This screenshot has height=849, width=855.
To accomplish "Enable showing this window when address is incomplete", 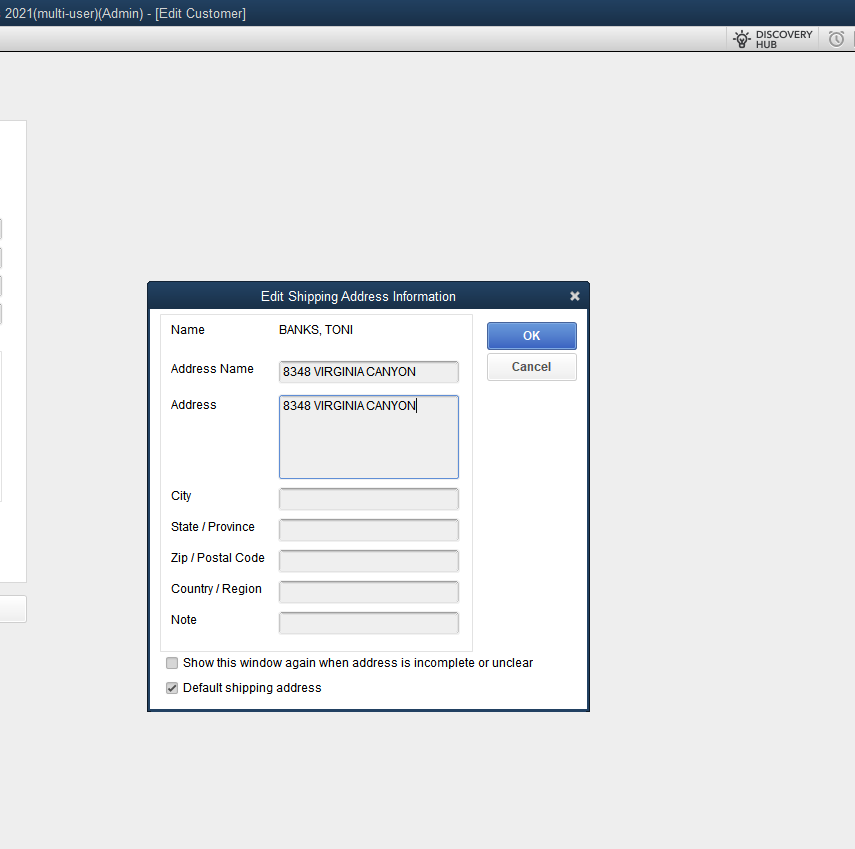I will coord(171,663).
